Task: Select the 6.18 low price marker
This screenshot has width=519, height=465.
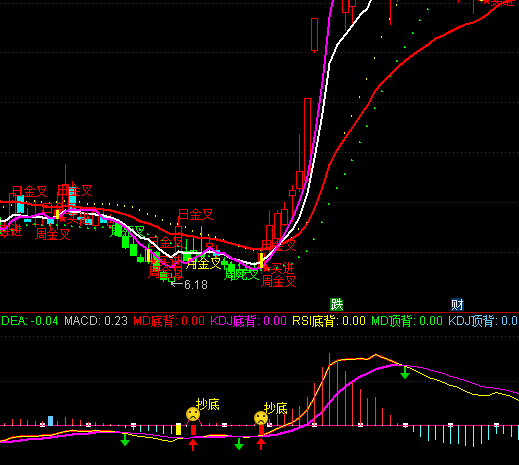Action: tap(189, 284)
